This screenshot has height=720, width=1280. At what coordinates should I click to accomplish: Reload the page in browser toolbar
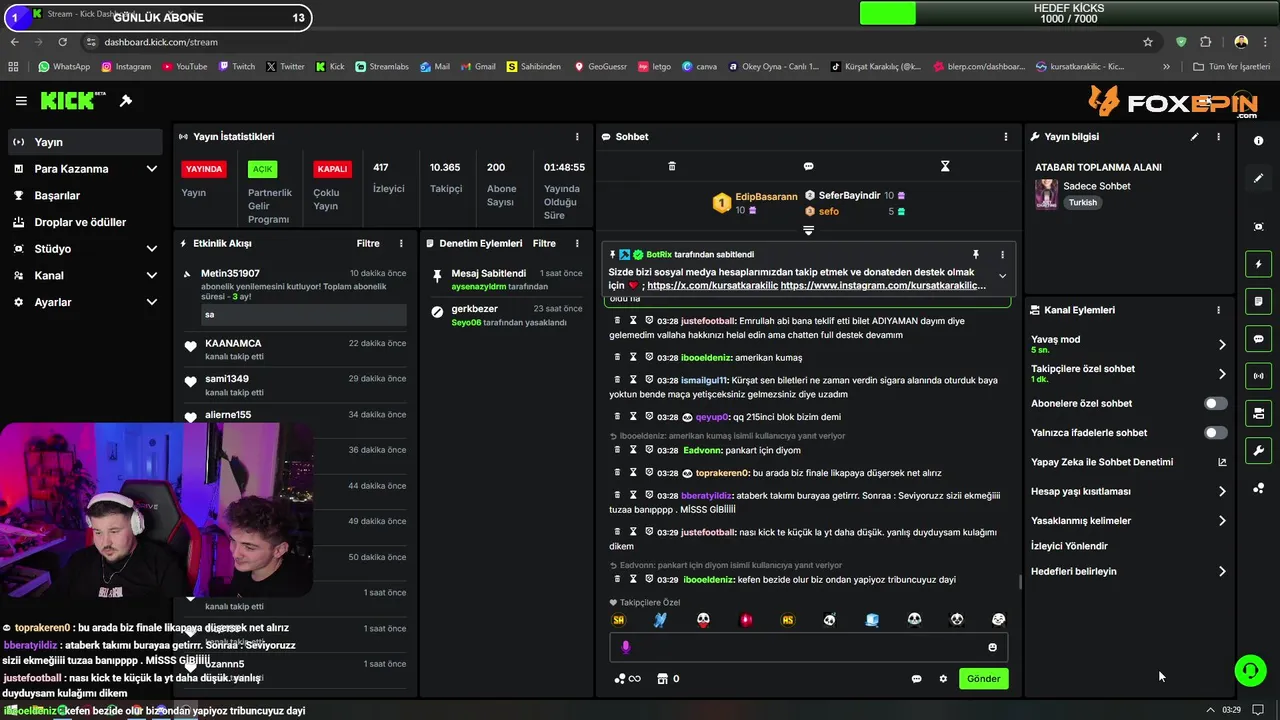(62, 42)
